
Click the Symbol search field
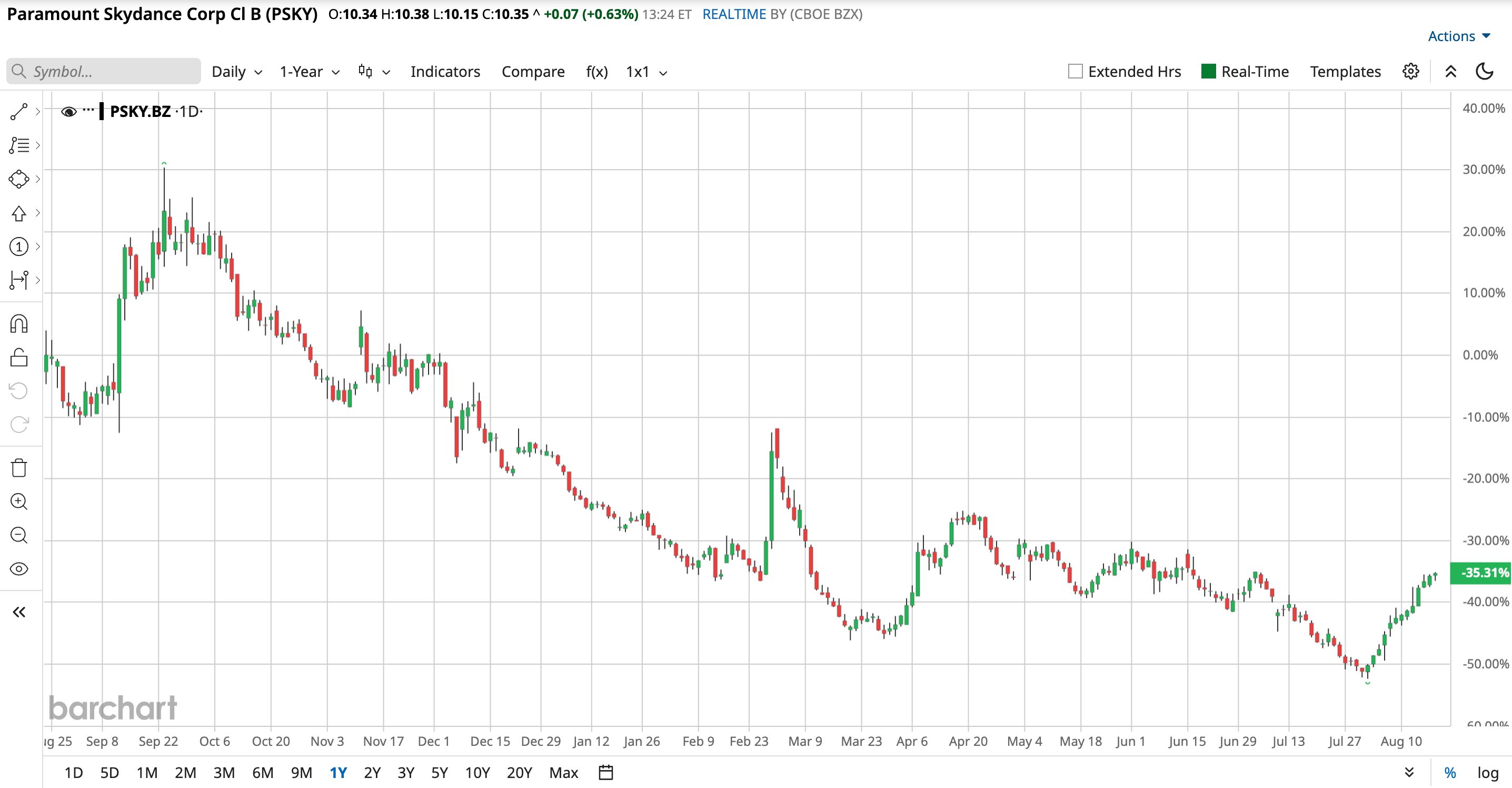[x=104, y=72]
